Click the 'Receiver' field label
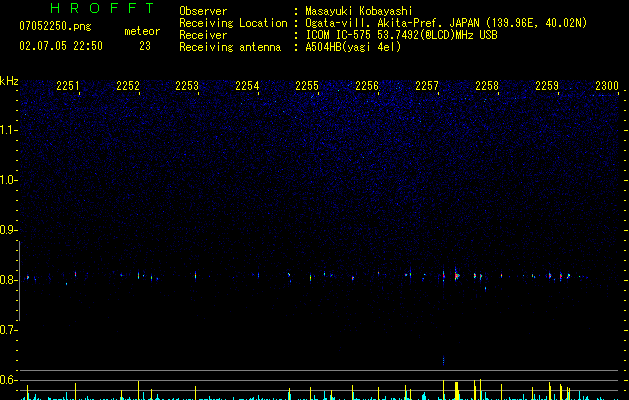The image size is (629, 400). pyautogui.click(x=203, y=35)
